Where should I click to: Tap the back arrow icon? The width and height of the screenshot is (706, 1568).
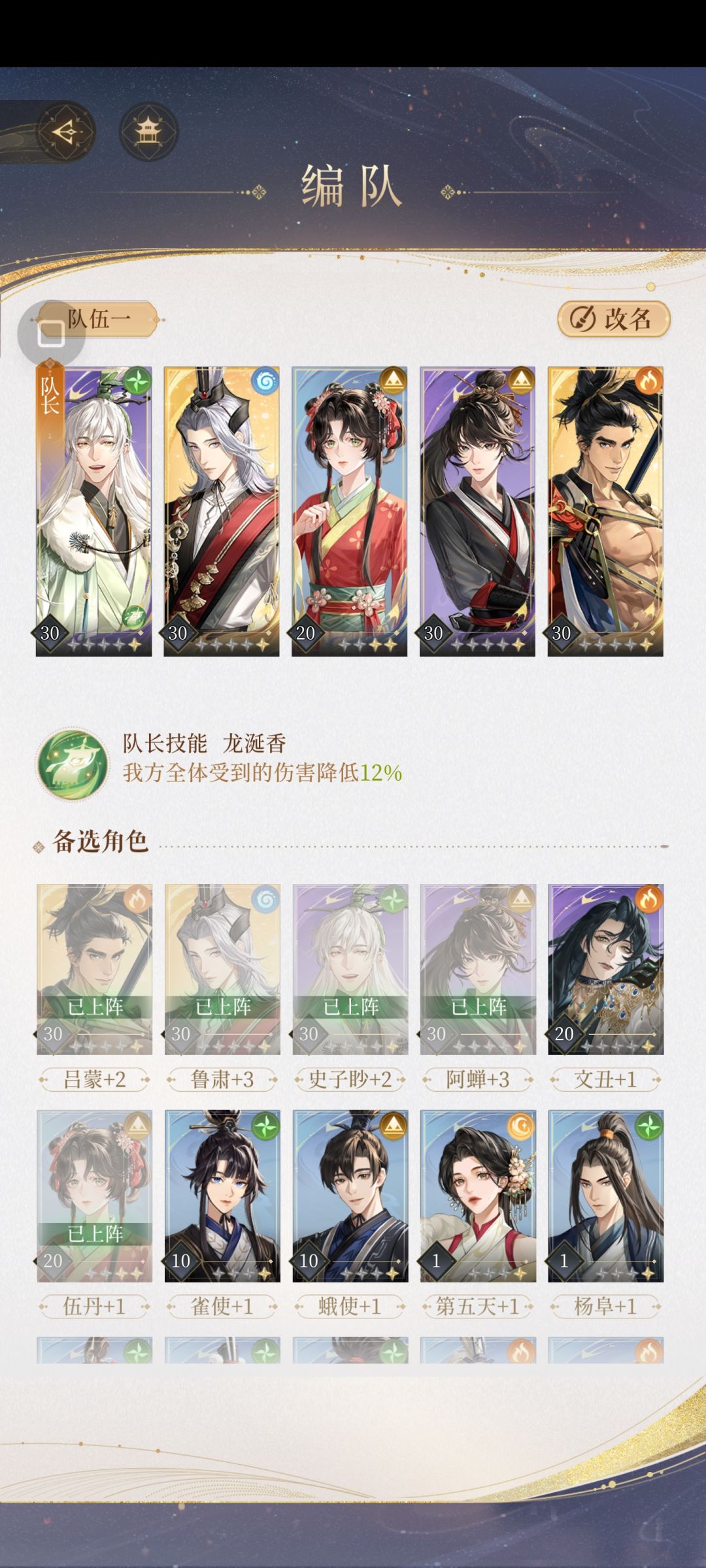[x=66, y=132]
